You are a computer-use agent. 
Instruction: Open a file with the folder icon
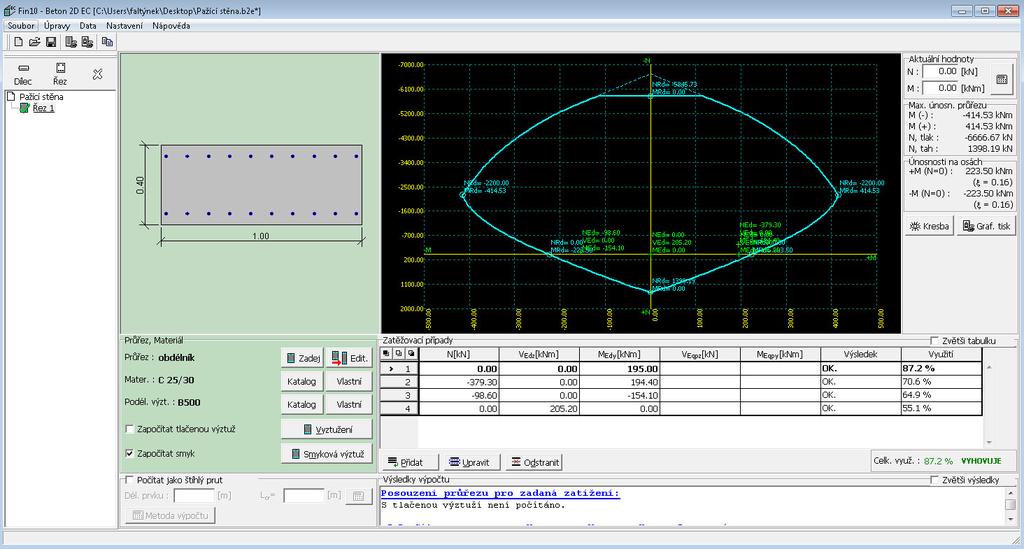click(35, 42)
